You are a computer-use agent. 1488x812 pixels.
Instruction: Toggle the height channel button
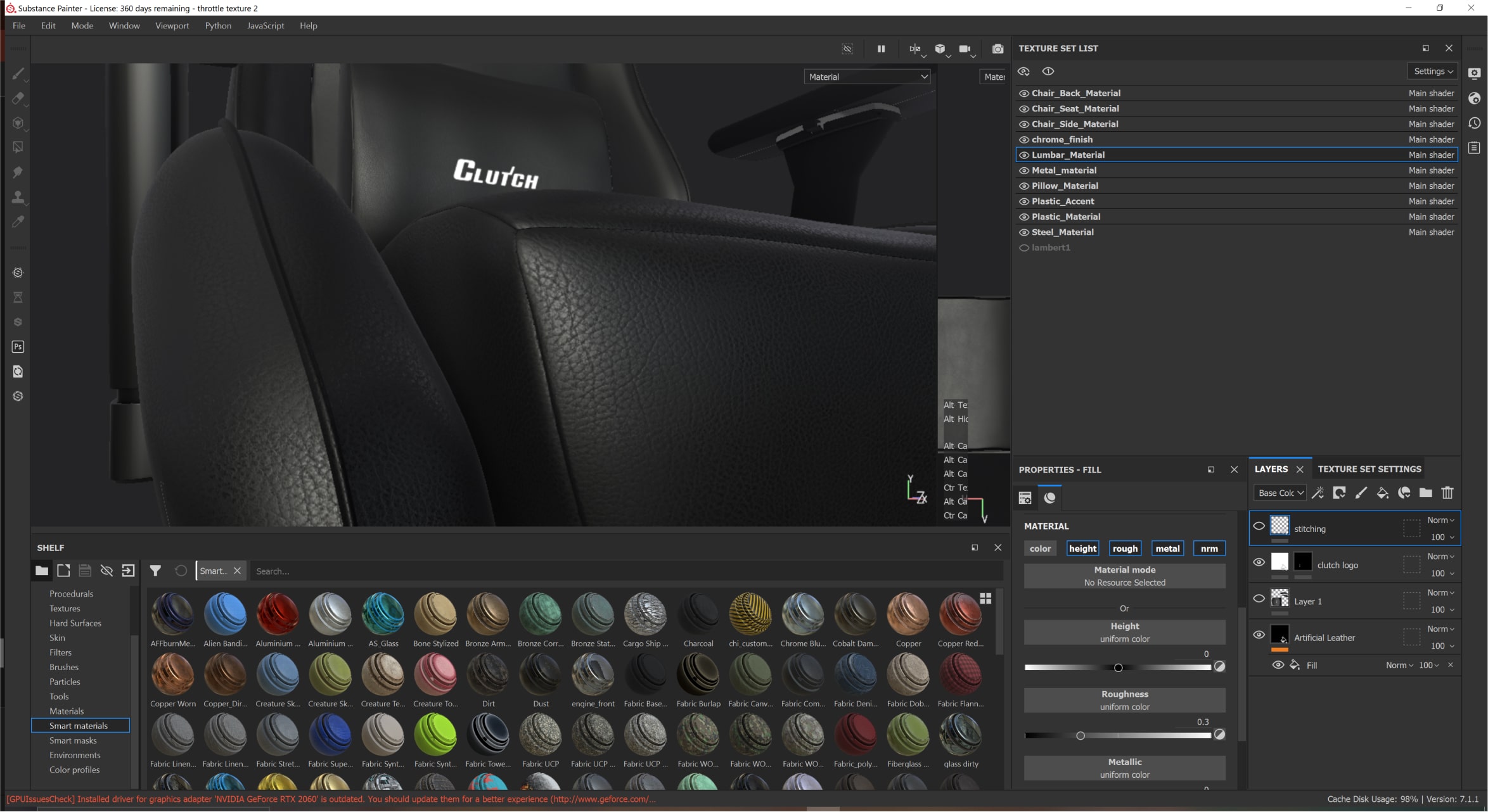click(1082, 549)
